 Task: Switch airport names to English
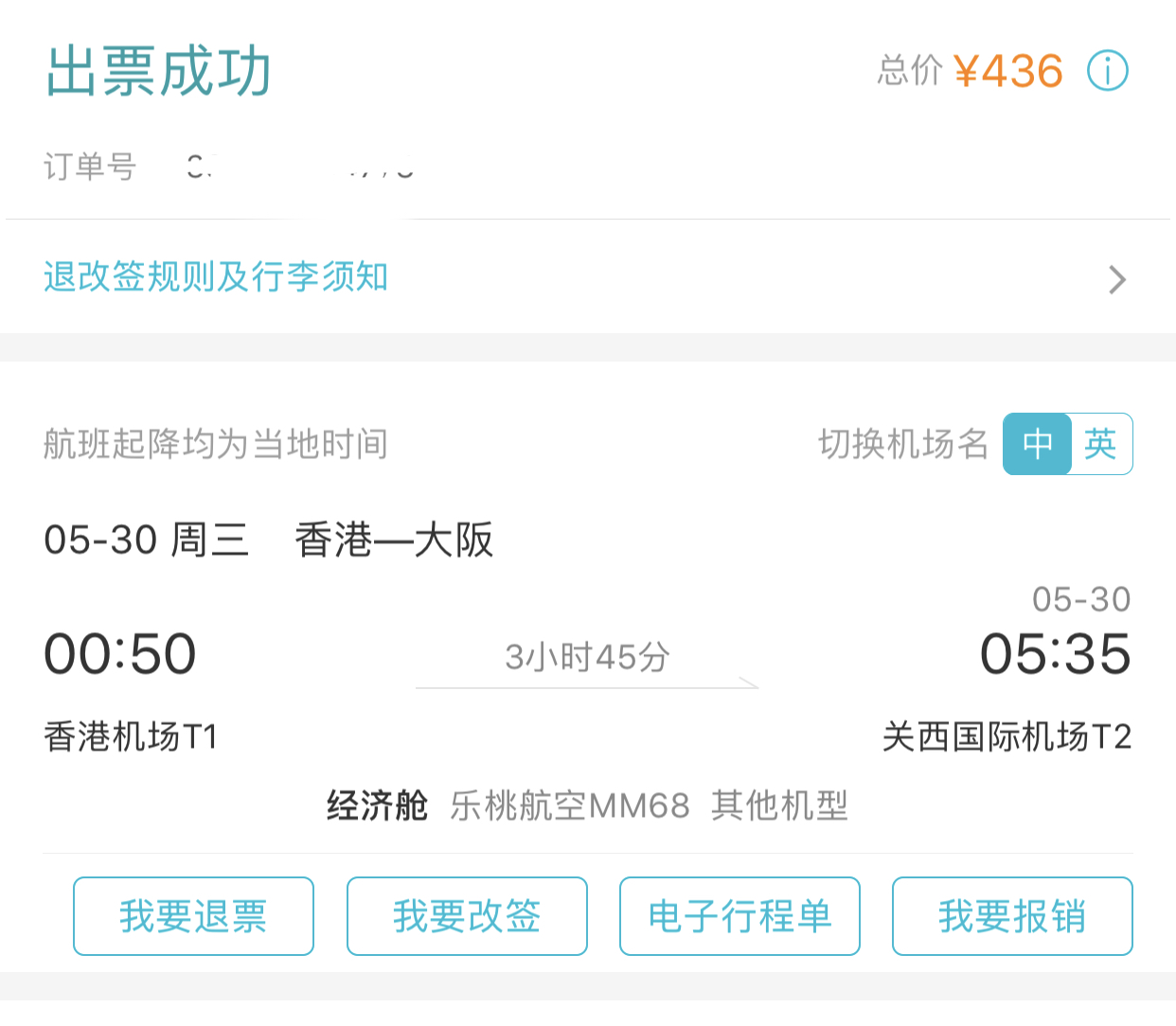pos(1101,444)
